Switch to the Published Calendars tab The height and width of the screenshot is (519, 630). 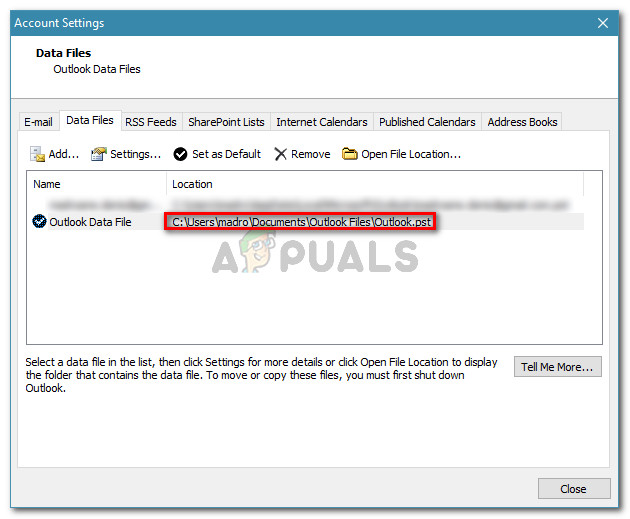[427, 122]
